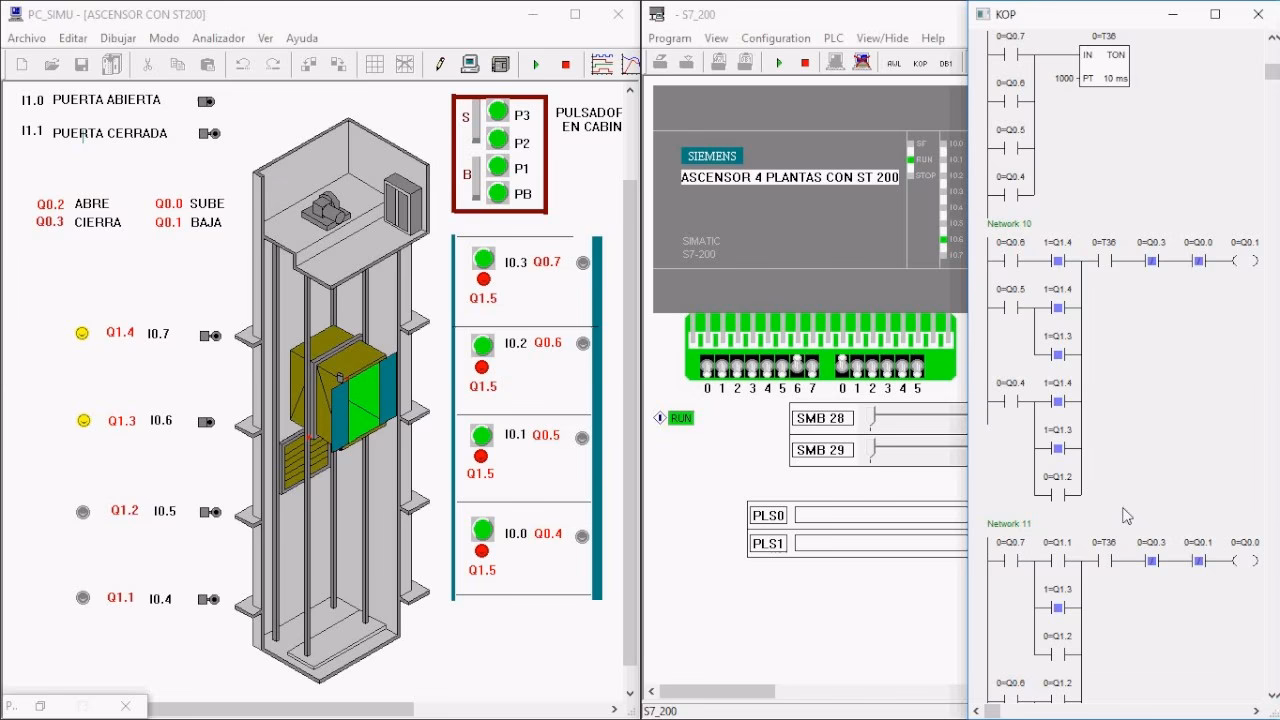The image size is (1280, 720).
Task: Switch to edit mode with pencil icon
Action: click(440, 65)
